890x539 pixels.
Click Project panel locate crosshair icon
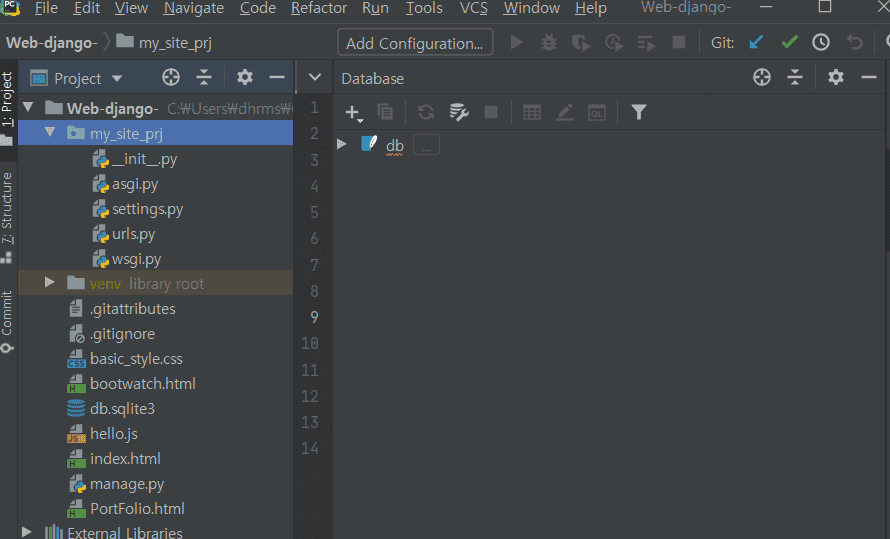click(x=171, y=77)
